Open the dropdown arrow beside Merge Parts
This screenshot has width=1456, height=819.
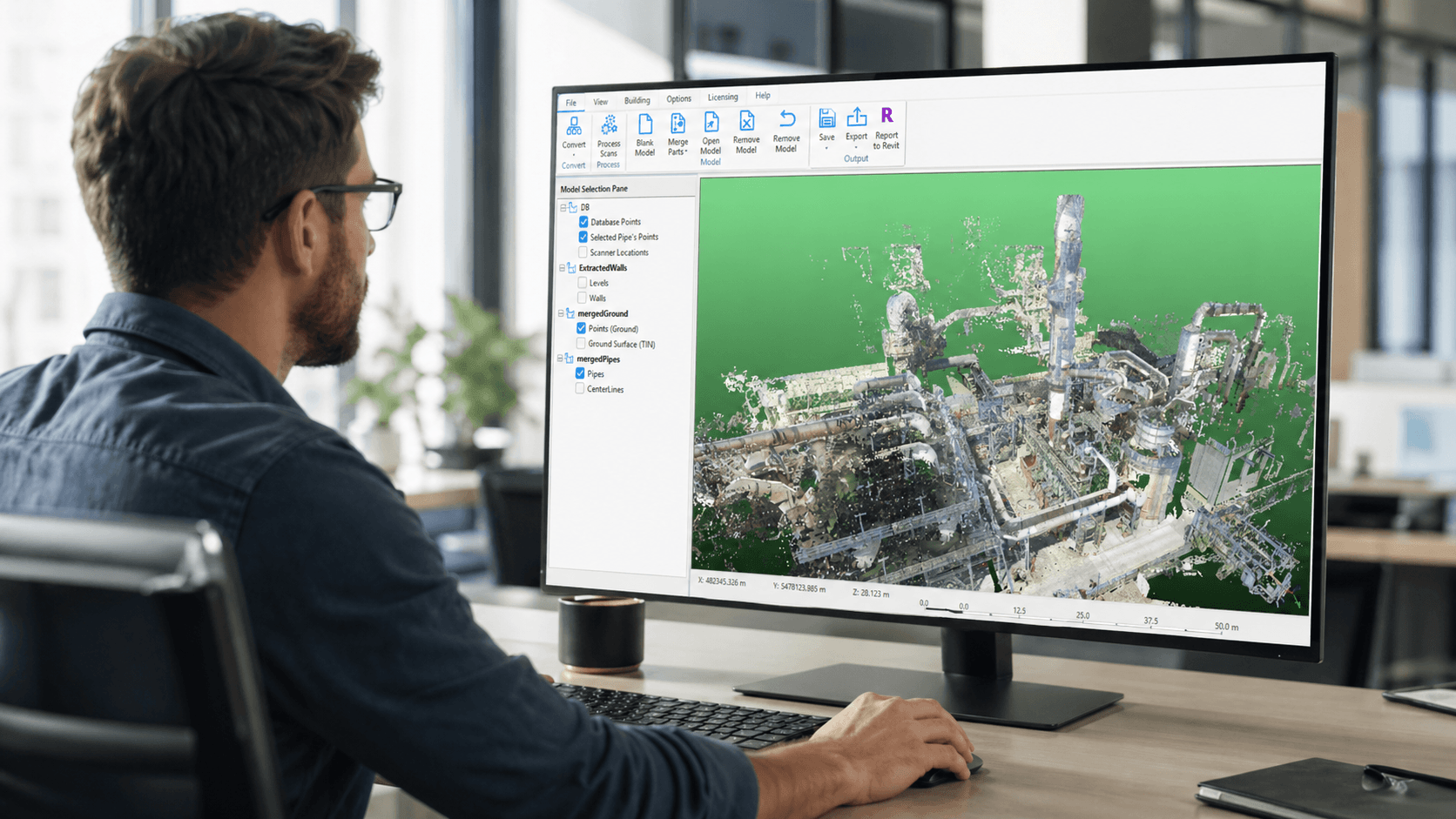(x=686, y=152)
